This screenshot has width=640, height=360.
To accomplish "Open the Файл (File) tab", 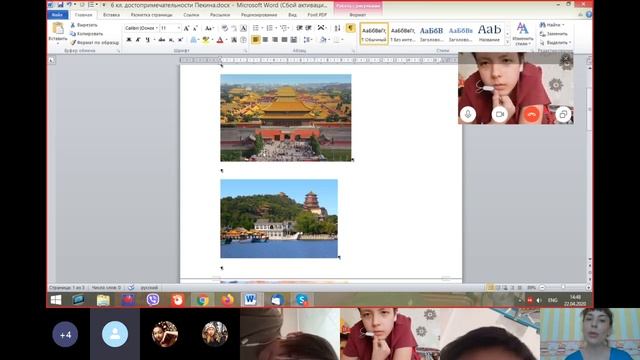I will (57, 15).
